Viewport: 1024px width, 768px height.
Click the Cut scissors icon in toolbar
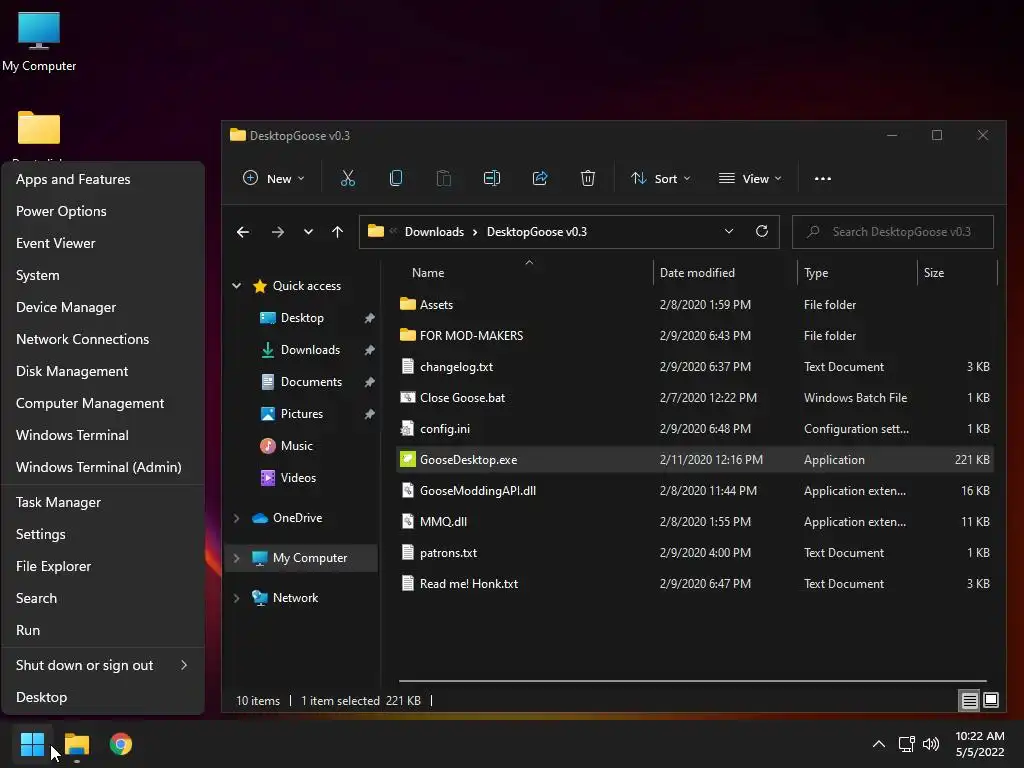click(347, 178)
